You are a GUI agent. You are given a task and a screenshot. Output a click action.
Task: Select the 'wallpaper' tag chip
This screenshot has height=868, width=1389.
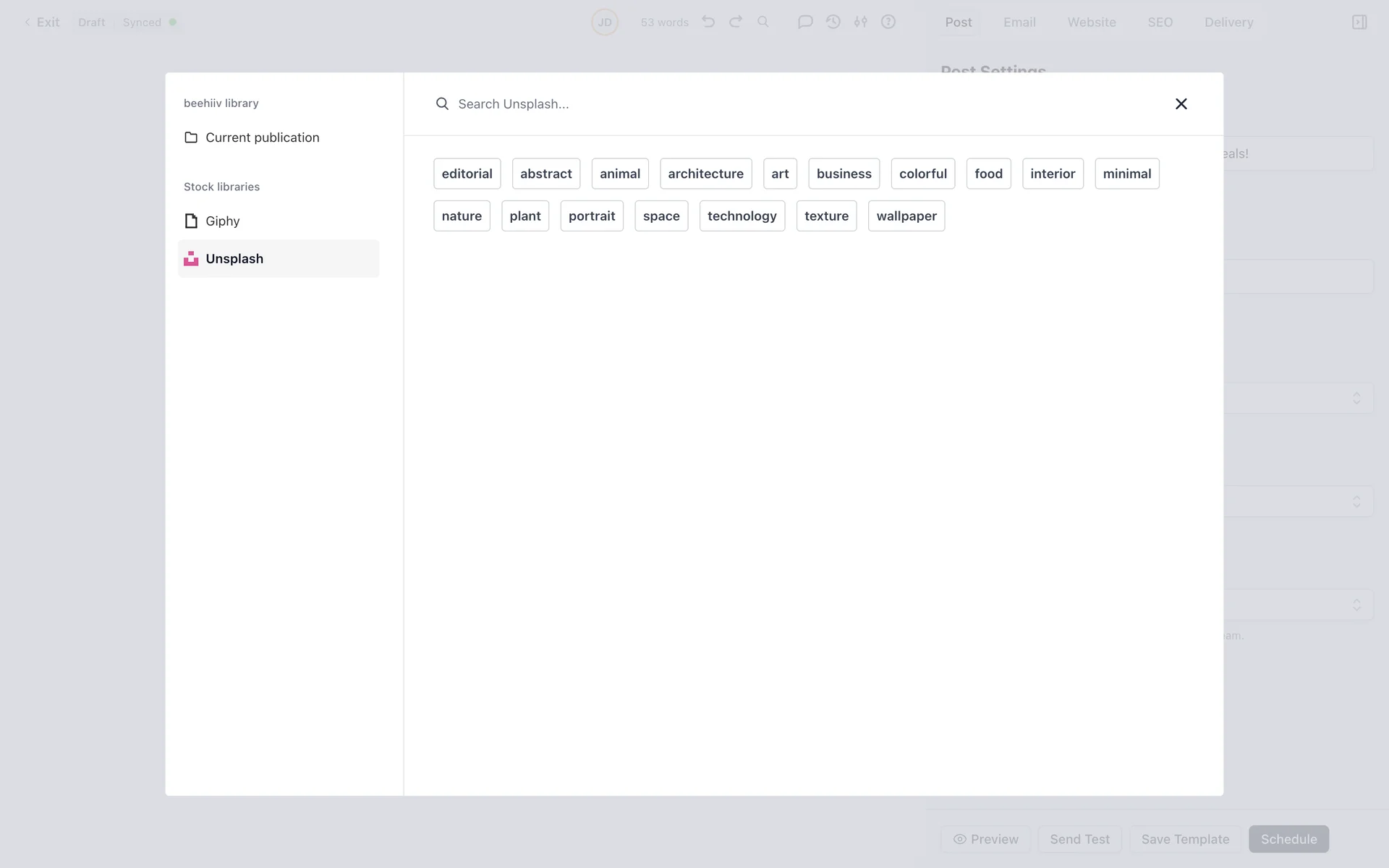tap(906, 216)
